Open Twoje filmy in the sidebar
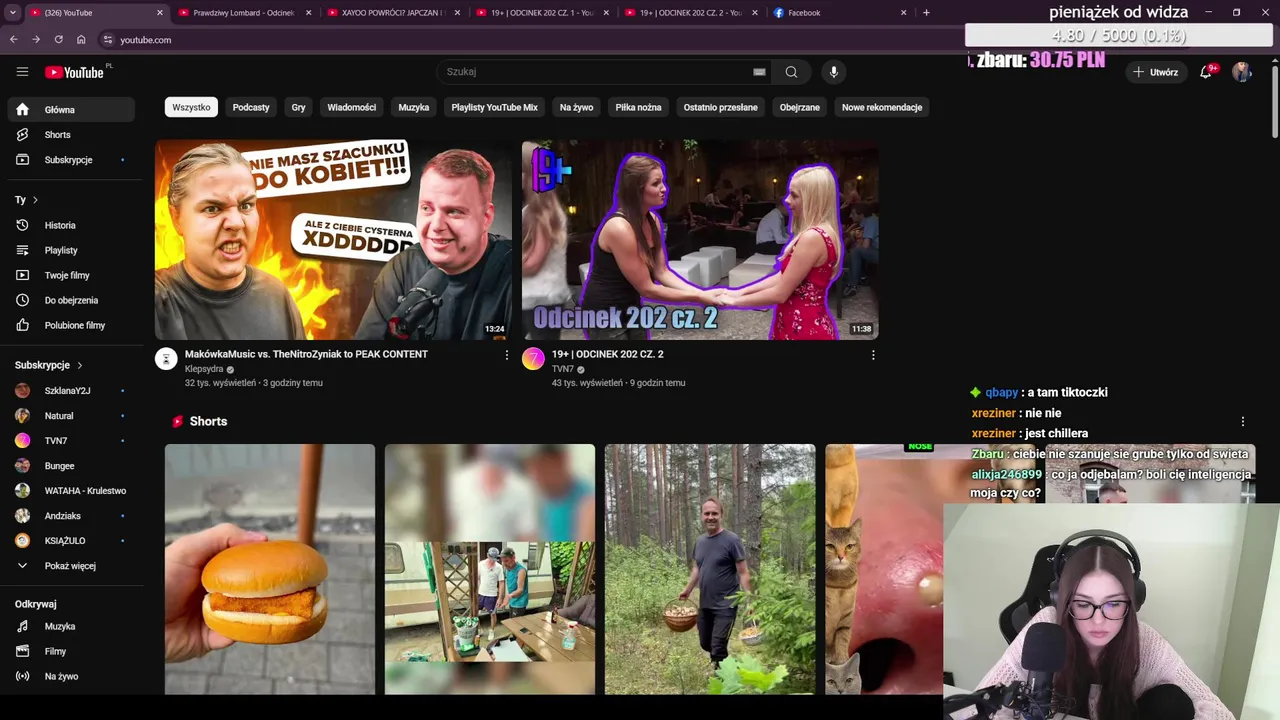Screen dimensions: 1280x720 71,275
